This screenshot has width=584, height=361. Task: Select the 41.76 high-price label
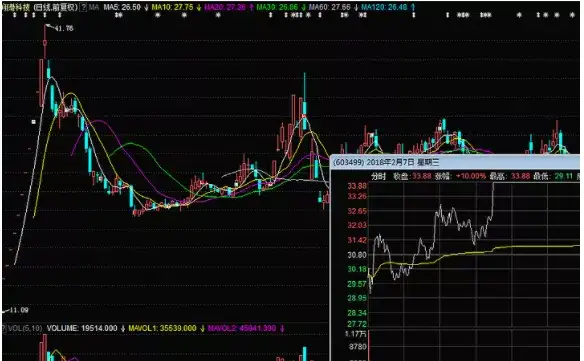[64, 28]
